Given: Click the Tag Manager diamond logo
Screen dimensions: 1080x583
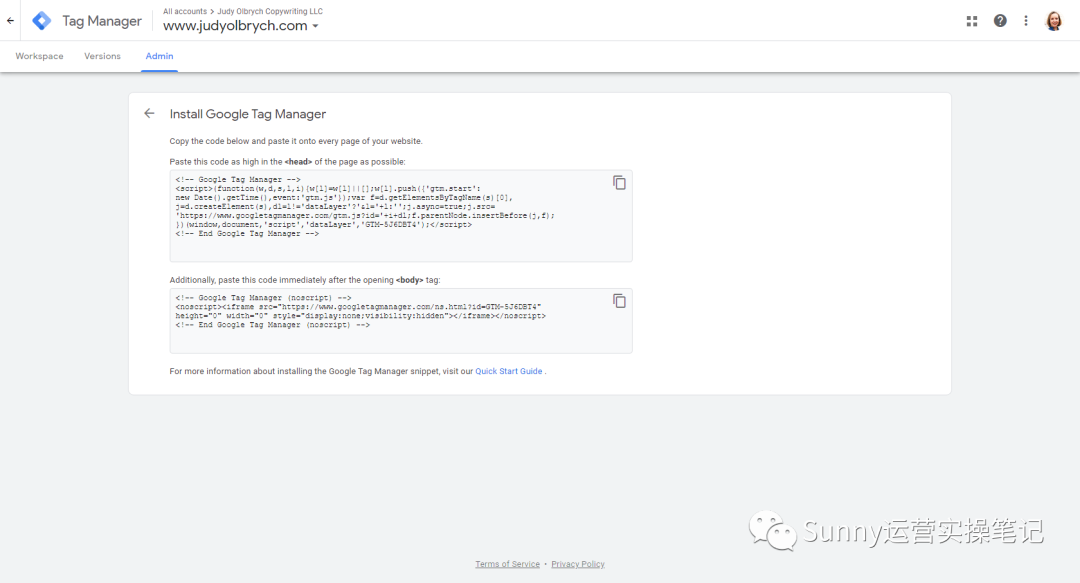Looking at the screenshot, I should 42,21.
